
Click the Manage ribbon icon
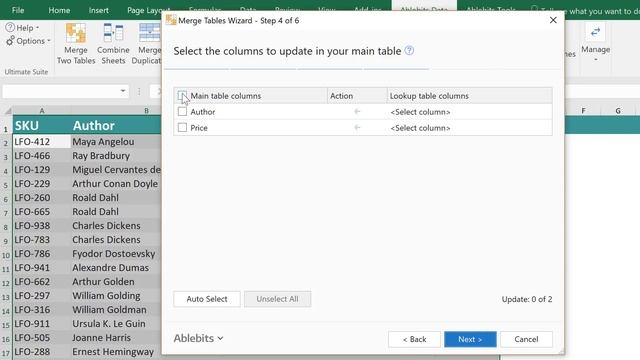596,32
